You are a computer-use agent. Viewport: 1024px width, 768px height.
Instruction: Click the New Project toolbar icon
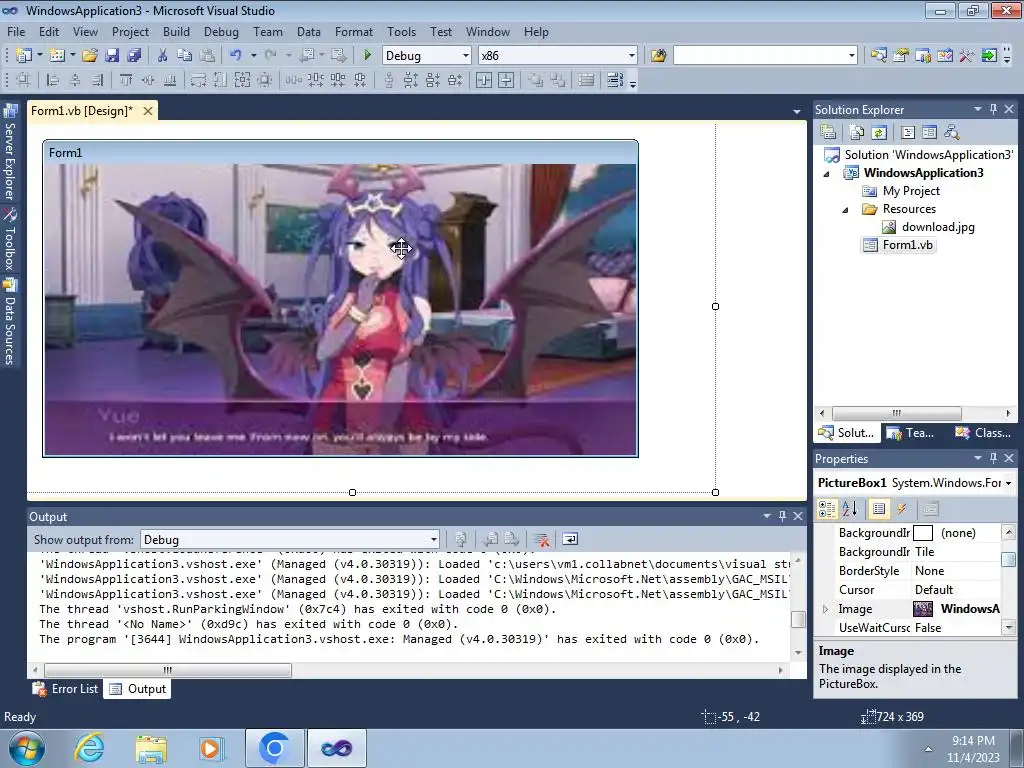tap(24, 56)
